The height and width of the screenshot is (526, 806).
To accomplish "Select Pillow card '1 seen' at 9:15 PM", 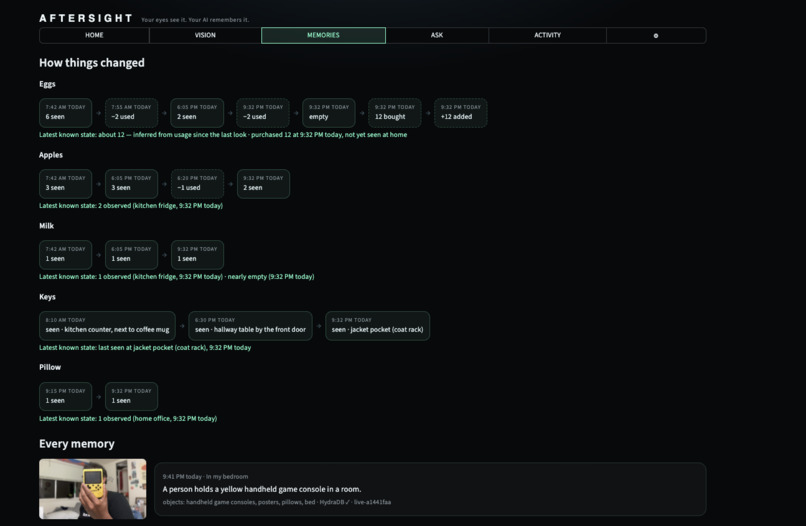I will pos(65,396).
